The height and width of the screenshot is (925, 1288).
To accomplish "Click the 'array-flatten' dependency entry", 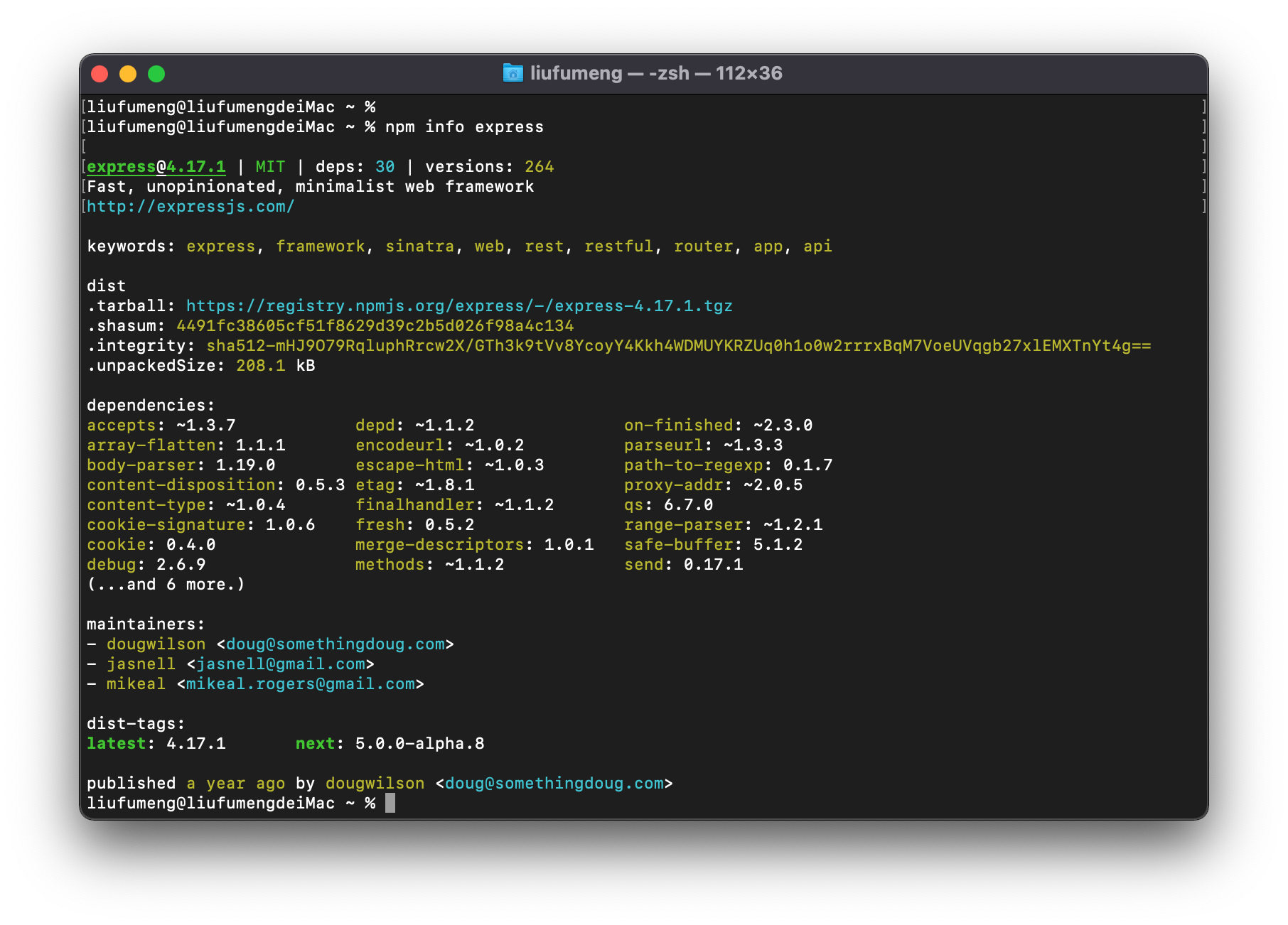I will coord(186,445).
